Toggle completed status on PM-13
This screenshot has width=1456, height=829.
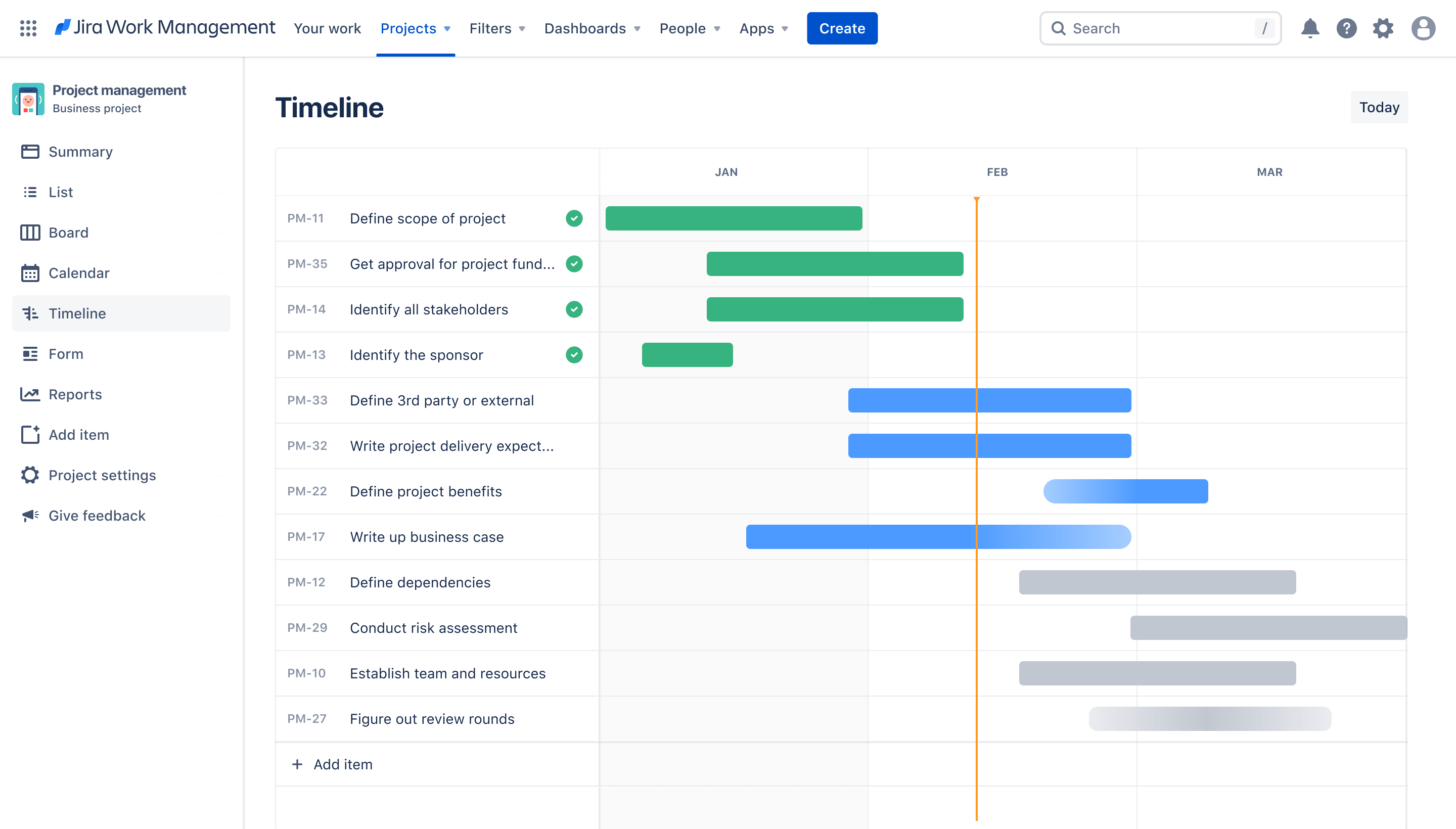573,355
